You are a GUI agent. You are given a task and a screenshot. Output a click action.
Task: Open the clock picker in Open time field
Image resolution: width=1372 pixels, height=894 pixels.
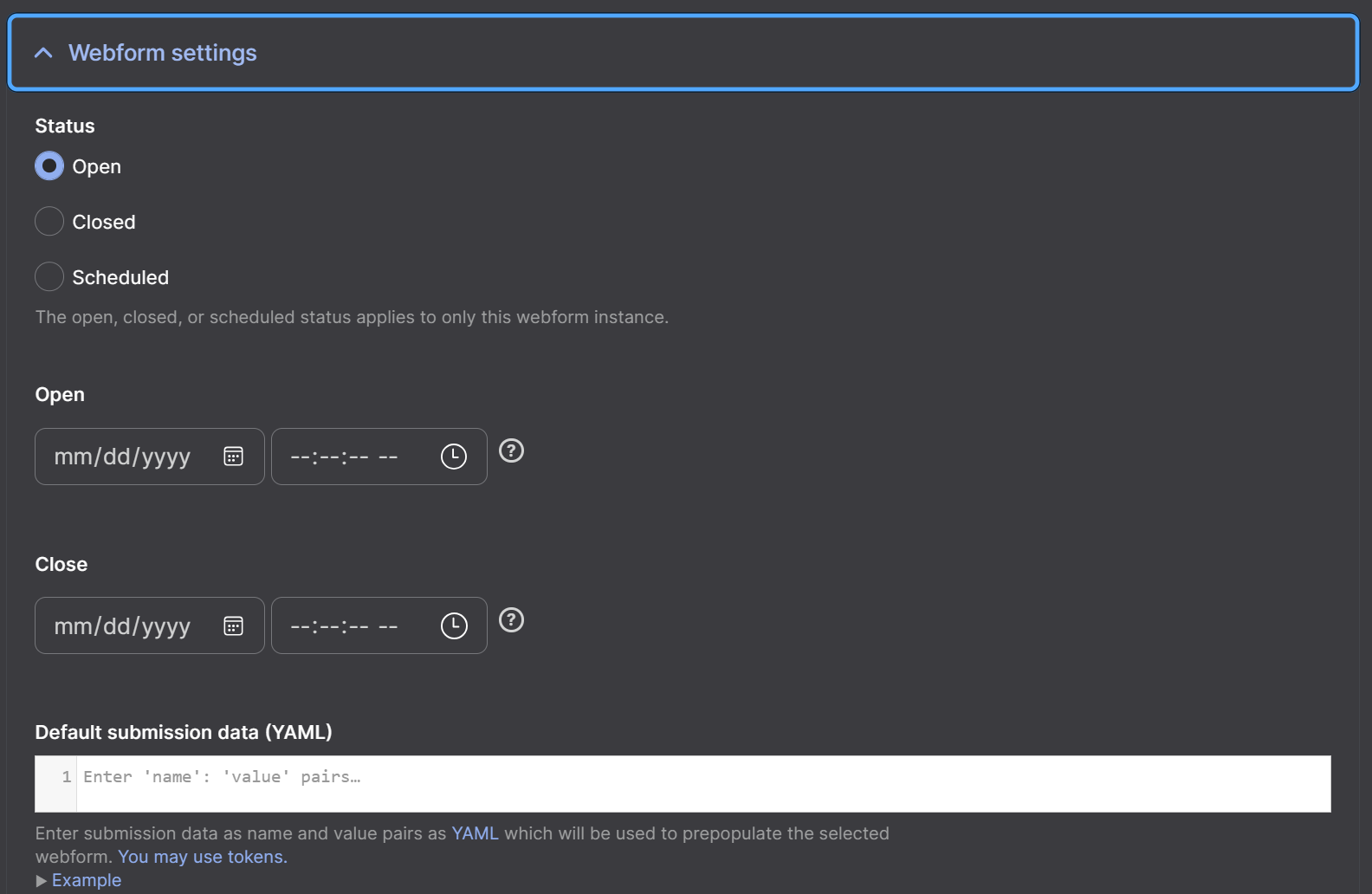coord(454,457)
